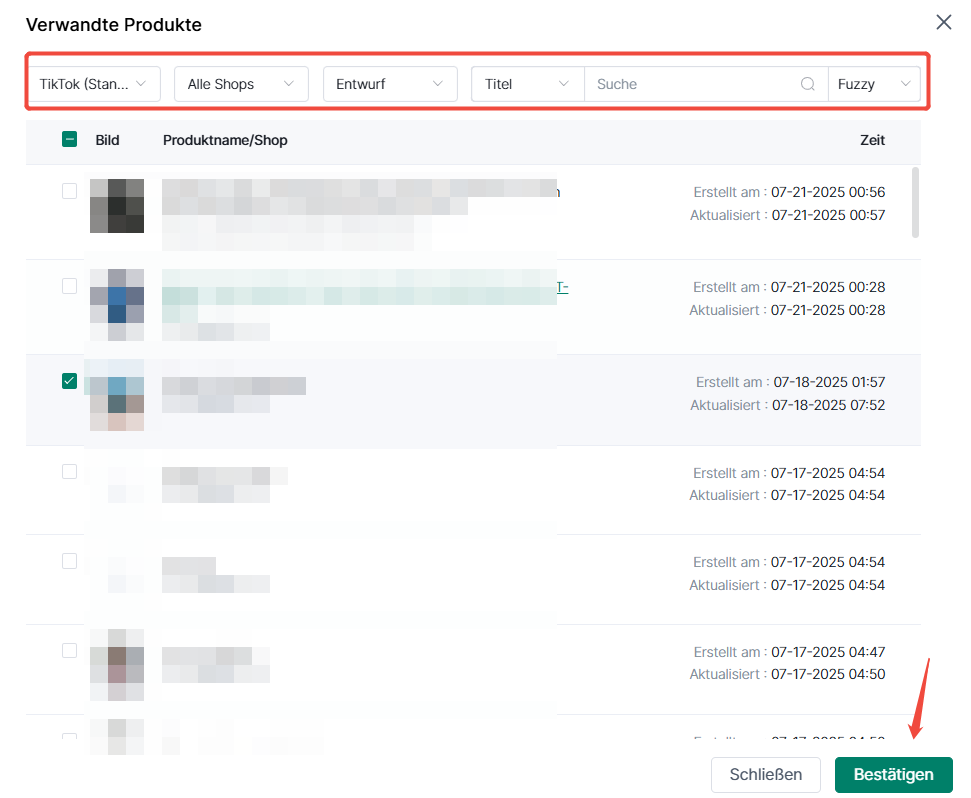Click the Bild column header
This screenshot has height=798, width=971.
[107, 141]
